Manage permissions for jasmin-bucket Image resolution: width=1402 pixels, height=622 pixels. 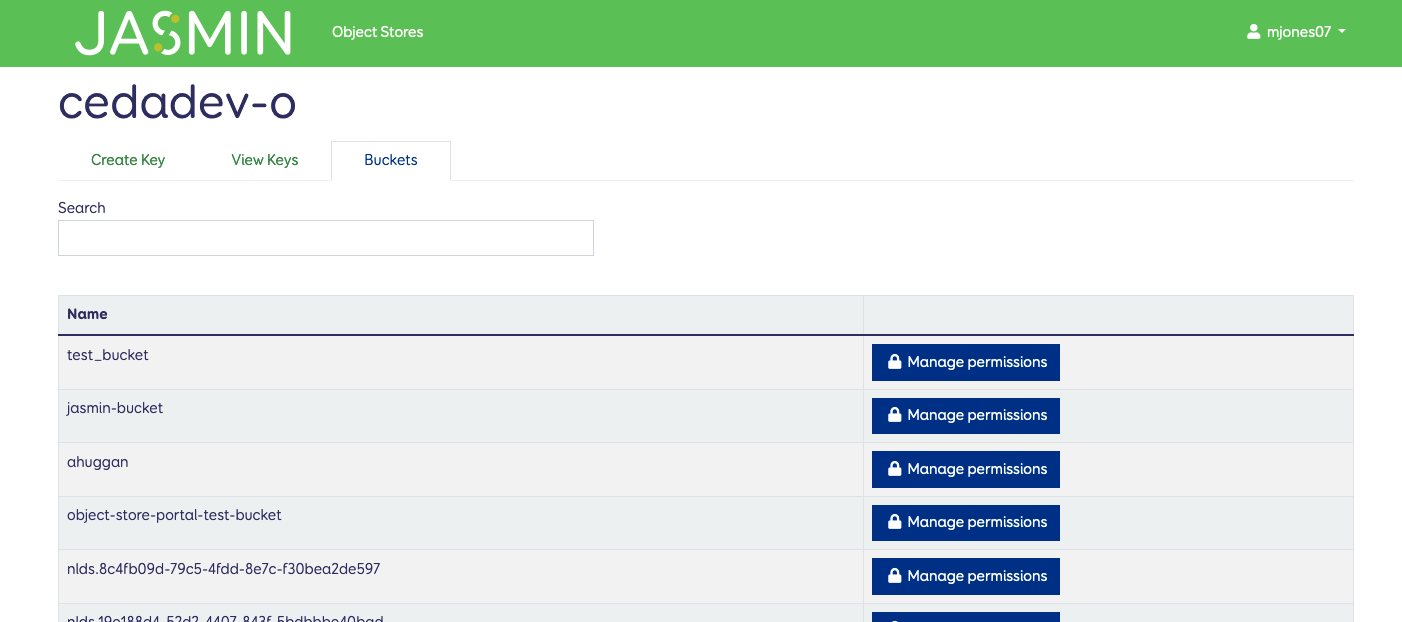click(965, 415)
